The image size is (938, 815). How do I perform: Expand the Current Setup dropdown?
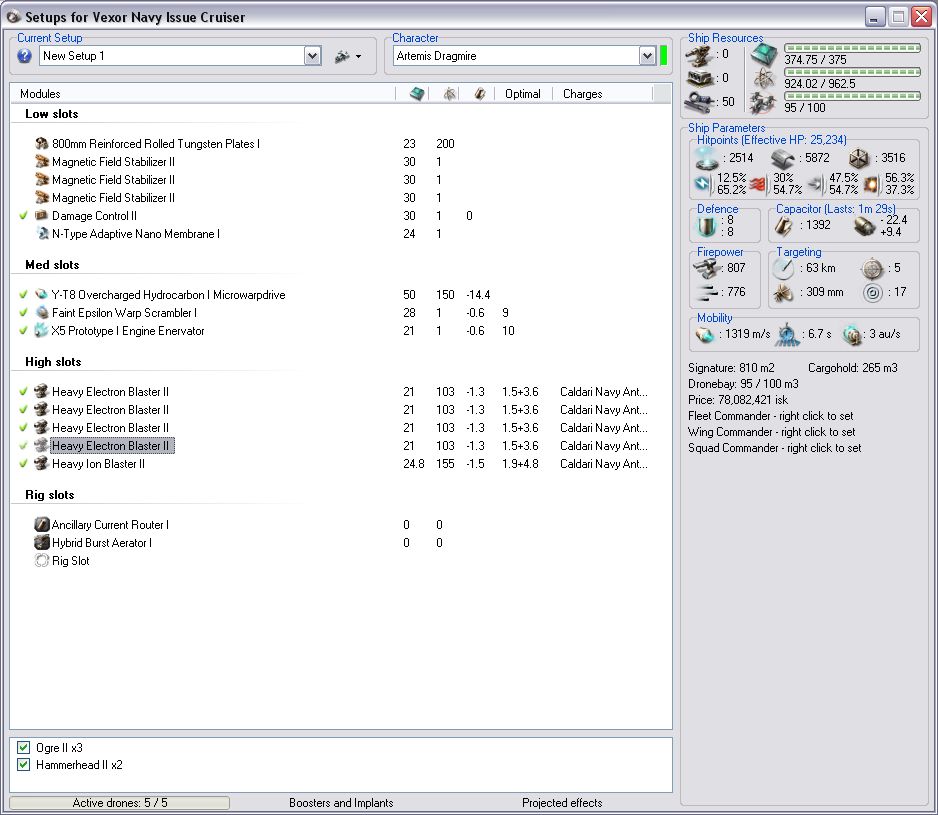[312, 56]
